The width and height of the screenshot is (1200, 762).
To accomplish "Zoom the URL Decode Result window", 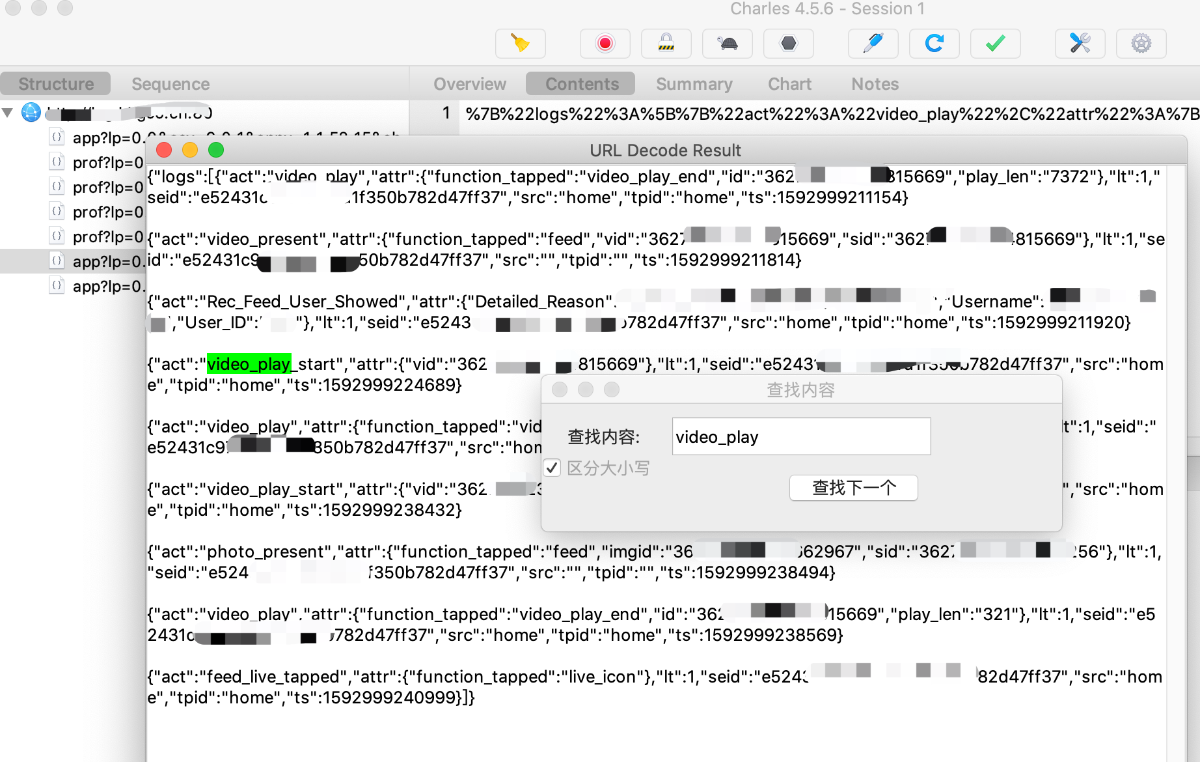I will pyautogui.click(x=215, y=151).
